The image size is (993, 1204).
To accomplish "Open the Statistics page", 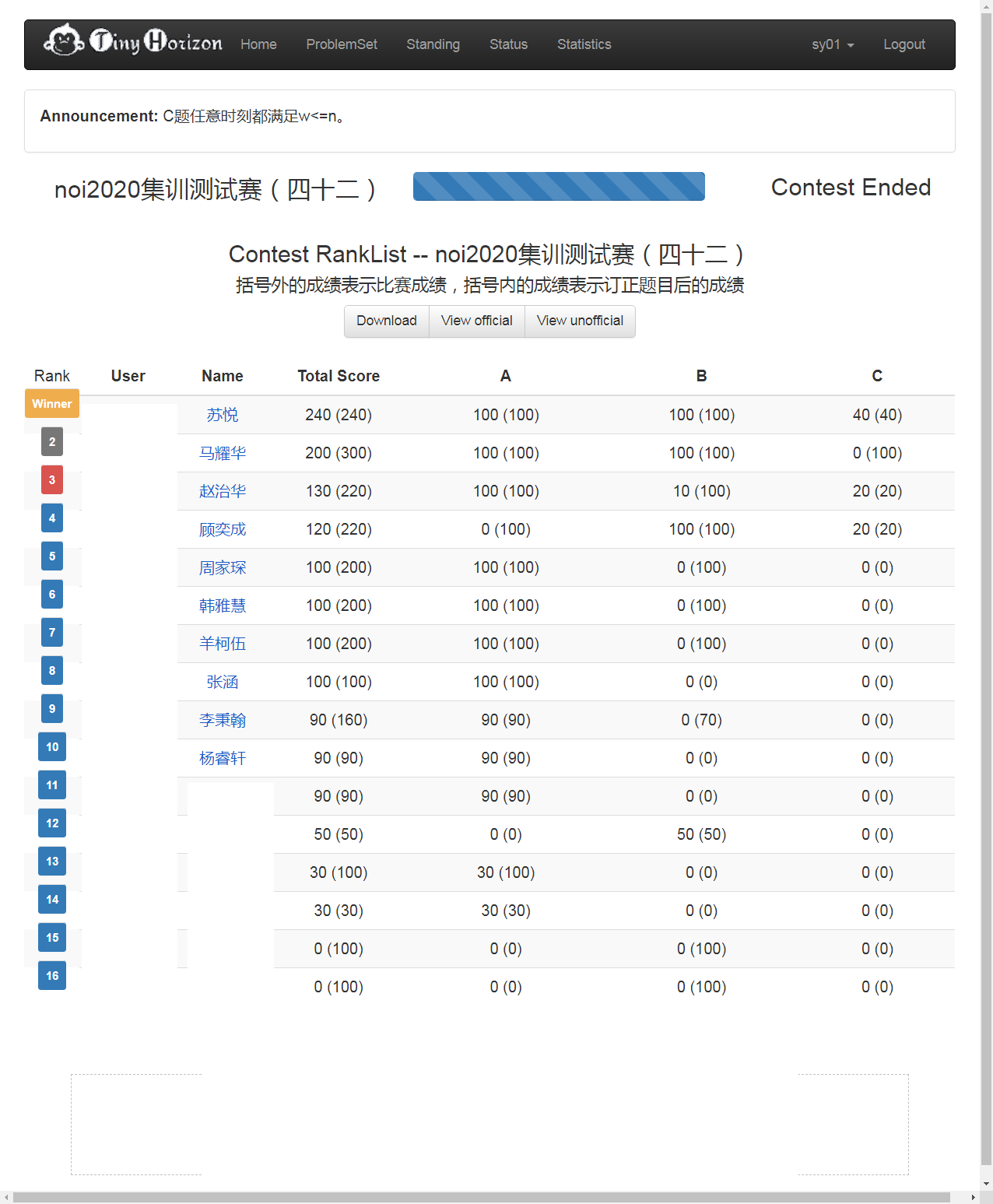I will 584,44.
